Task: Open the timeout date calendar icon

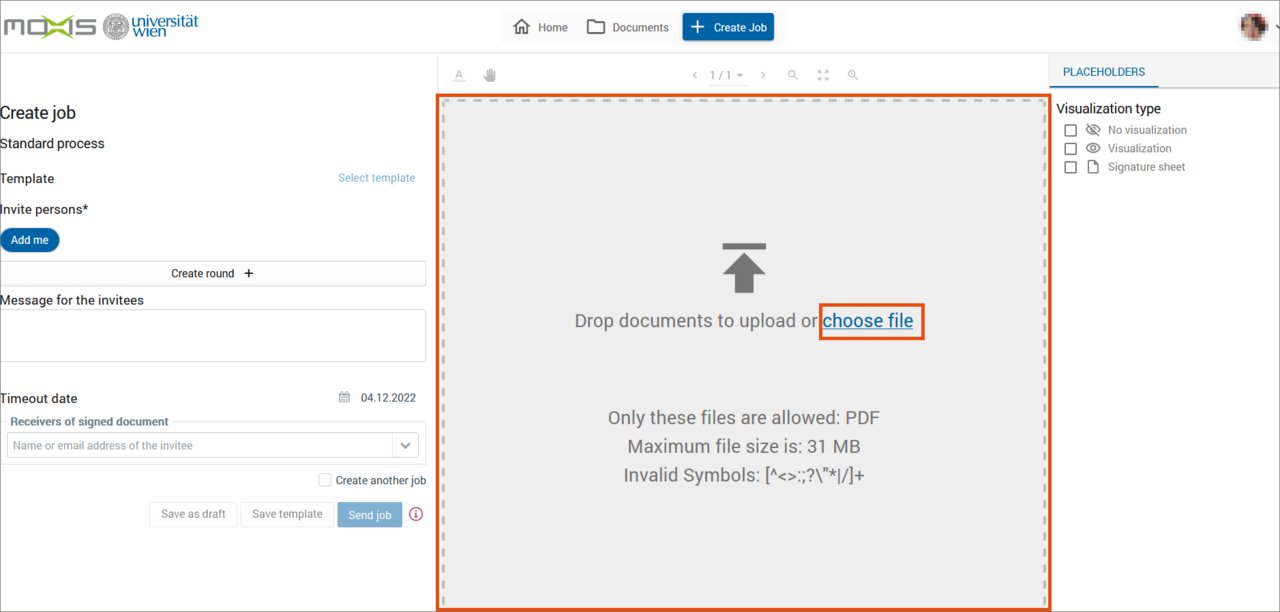Action: coord(345,398)
